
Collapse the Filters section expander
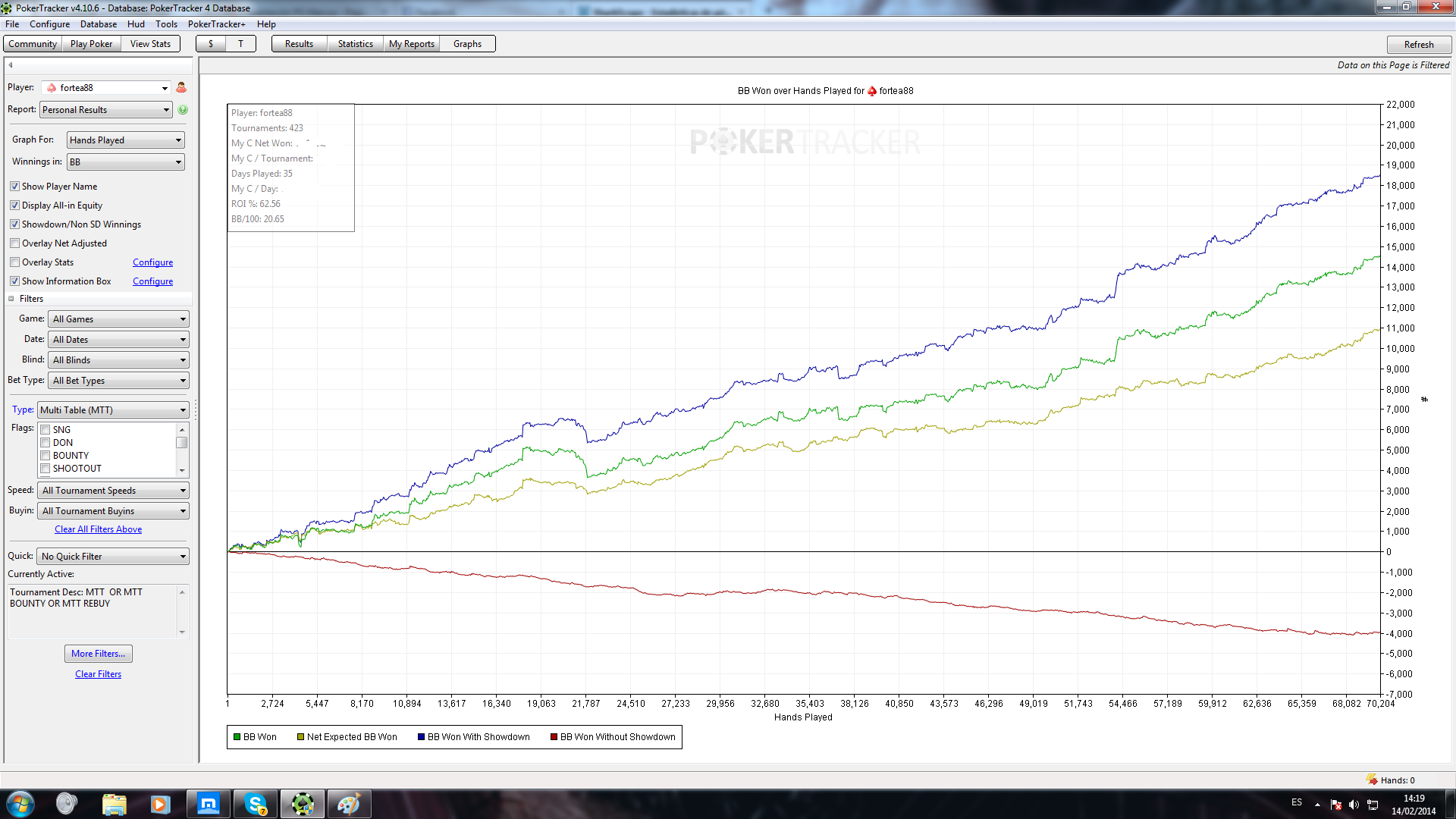click(x=11, y=299)
